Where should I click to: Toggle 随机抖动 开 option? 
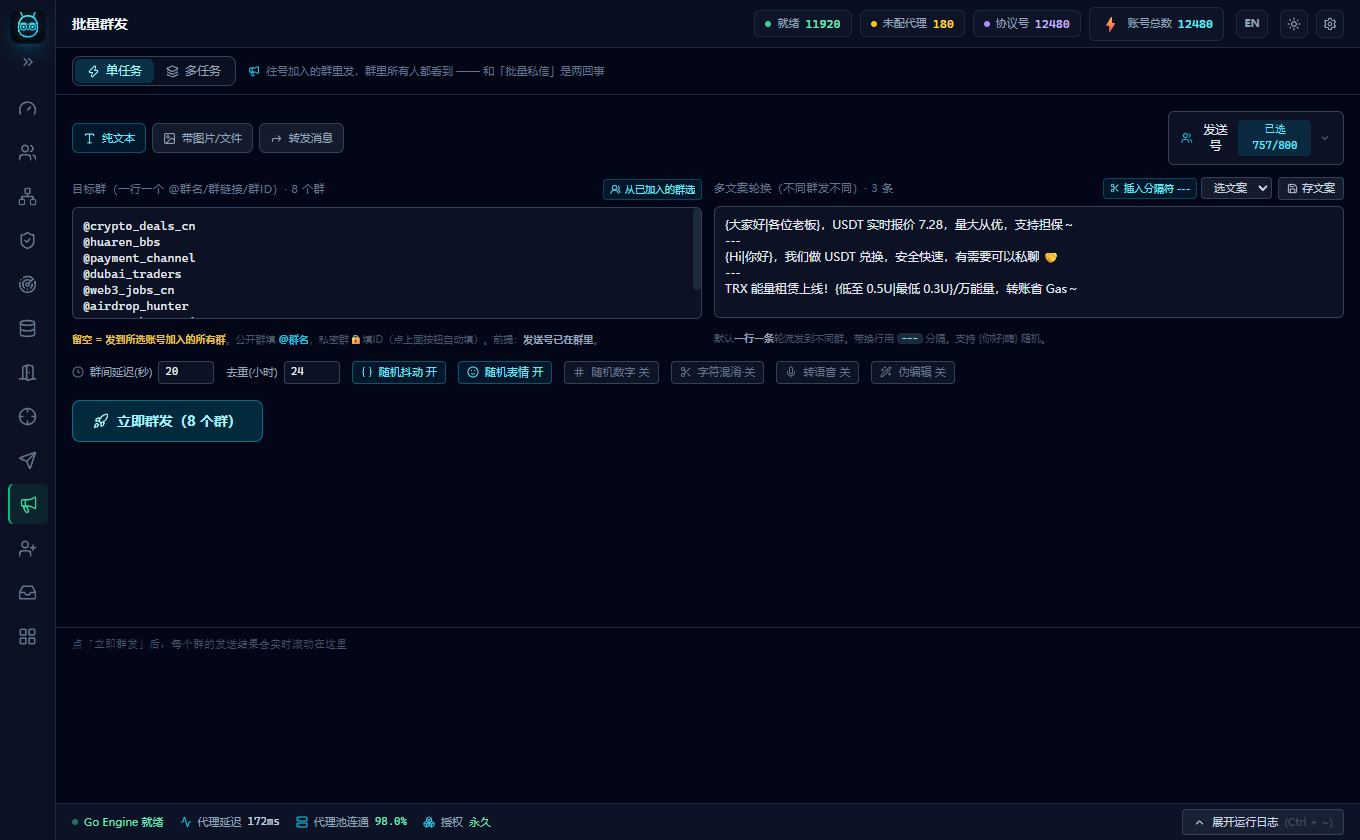pyautogui.click(x=399, y=372)
